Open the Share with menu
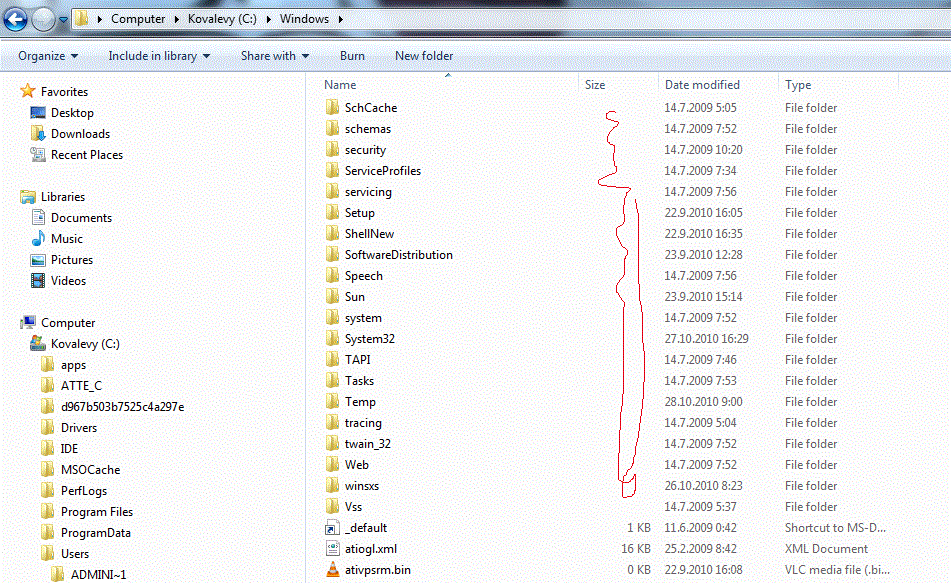This screenshot has width=951, height=583. point(275,56)
